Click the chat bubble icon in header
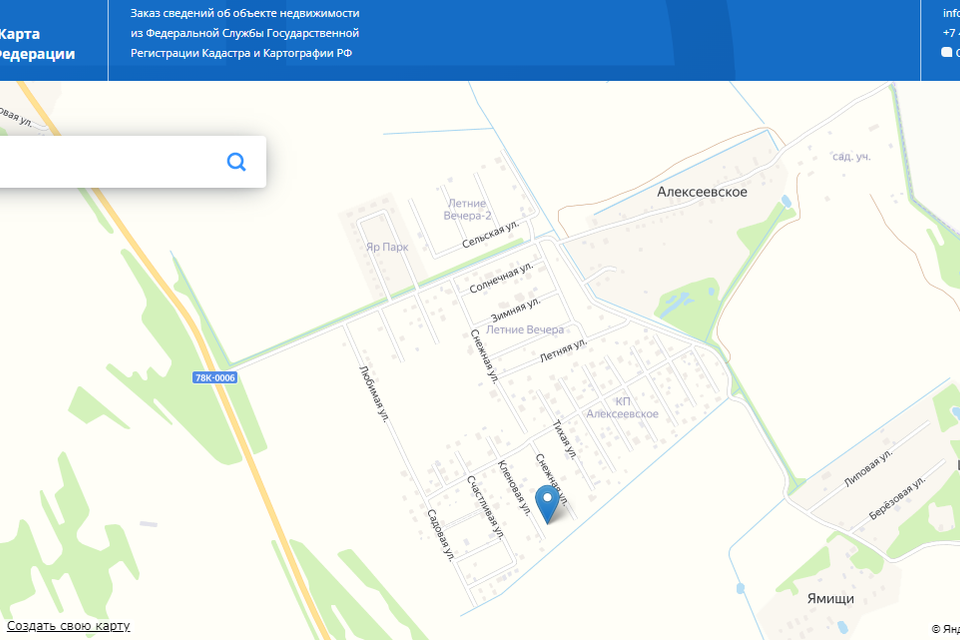The width and height of the screenshot is (960, 640). coord(947,53)
